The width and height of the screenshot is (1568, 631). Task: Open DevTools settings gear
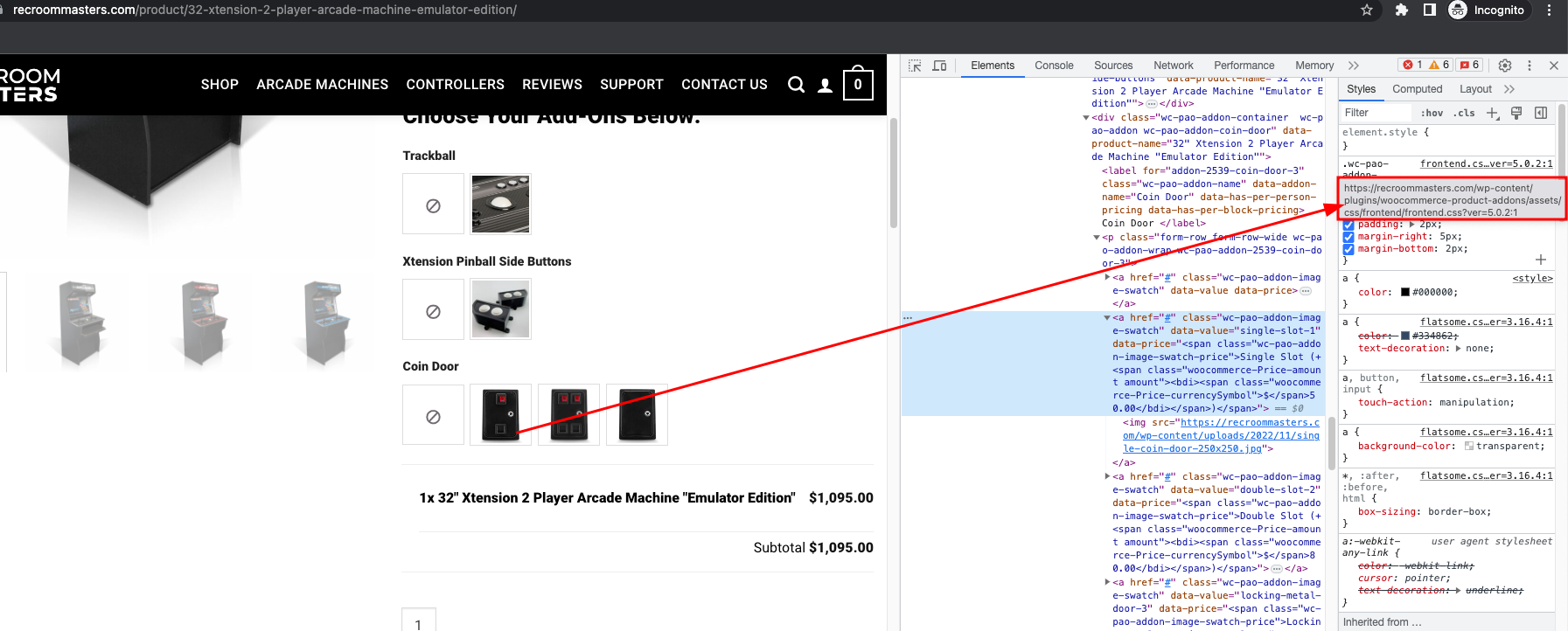click(1505, 66)
